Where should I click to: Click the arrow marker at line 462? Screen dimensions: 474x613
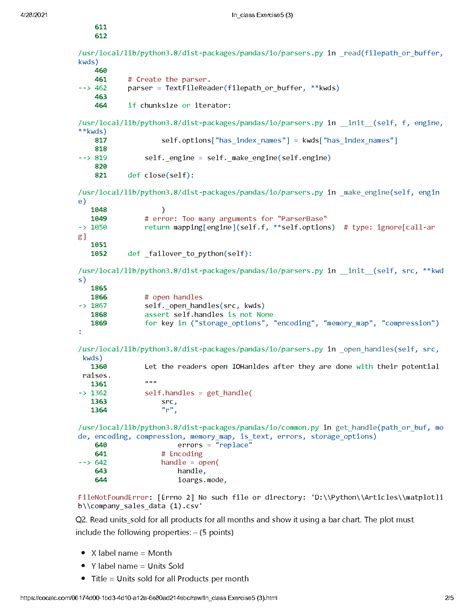[84, 88]
